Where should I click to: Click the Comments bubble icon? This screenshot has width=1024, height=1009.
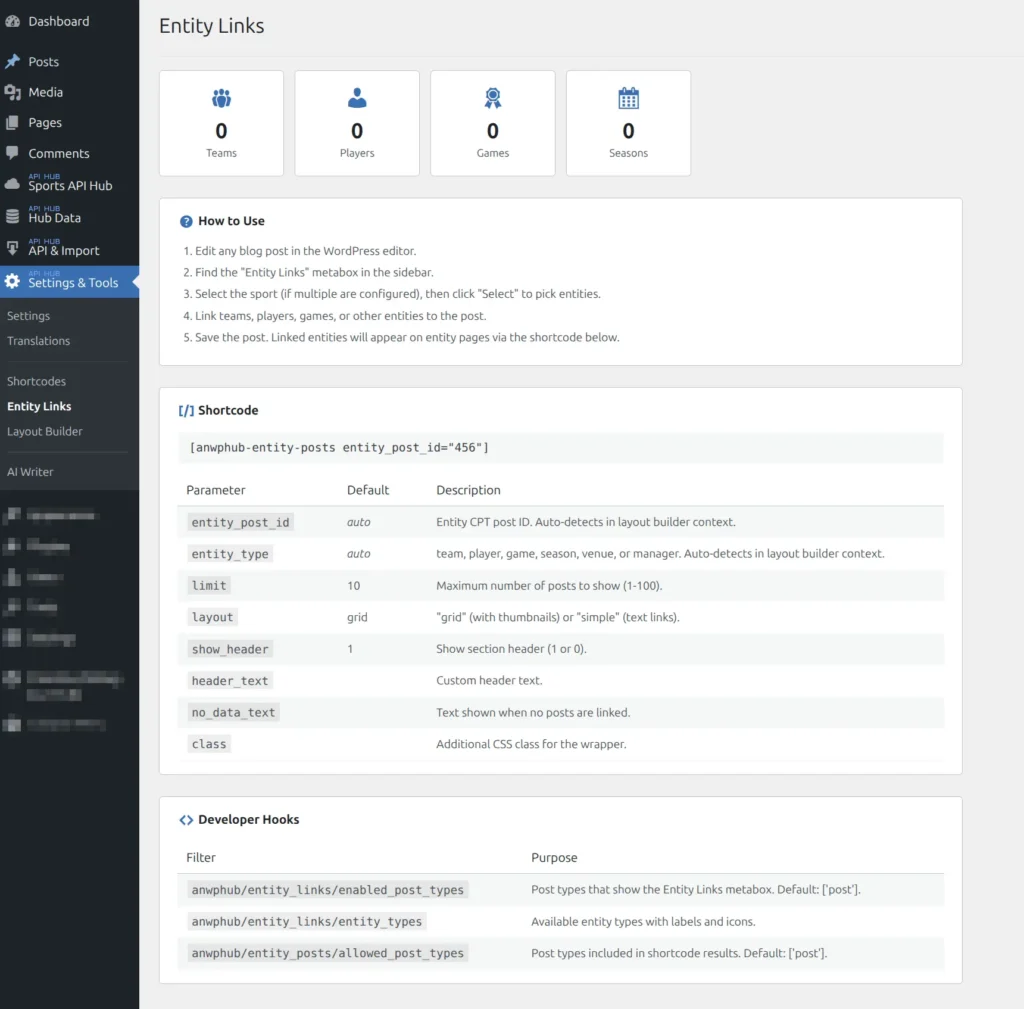(x=12, y=153)
